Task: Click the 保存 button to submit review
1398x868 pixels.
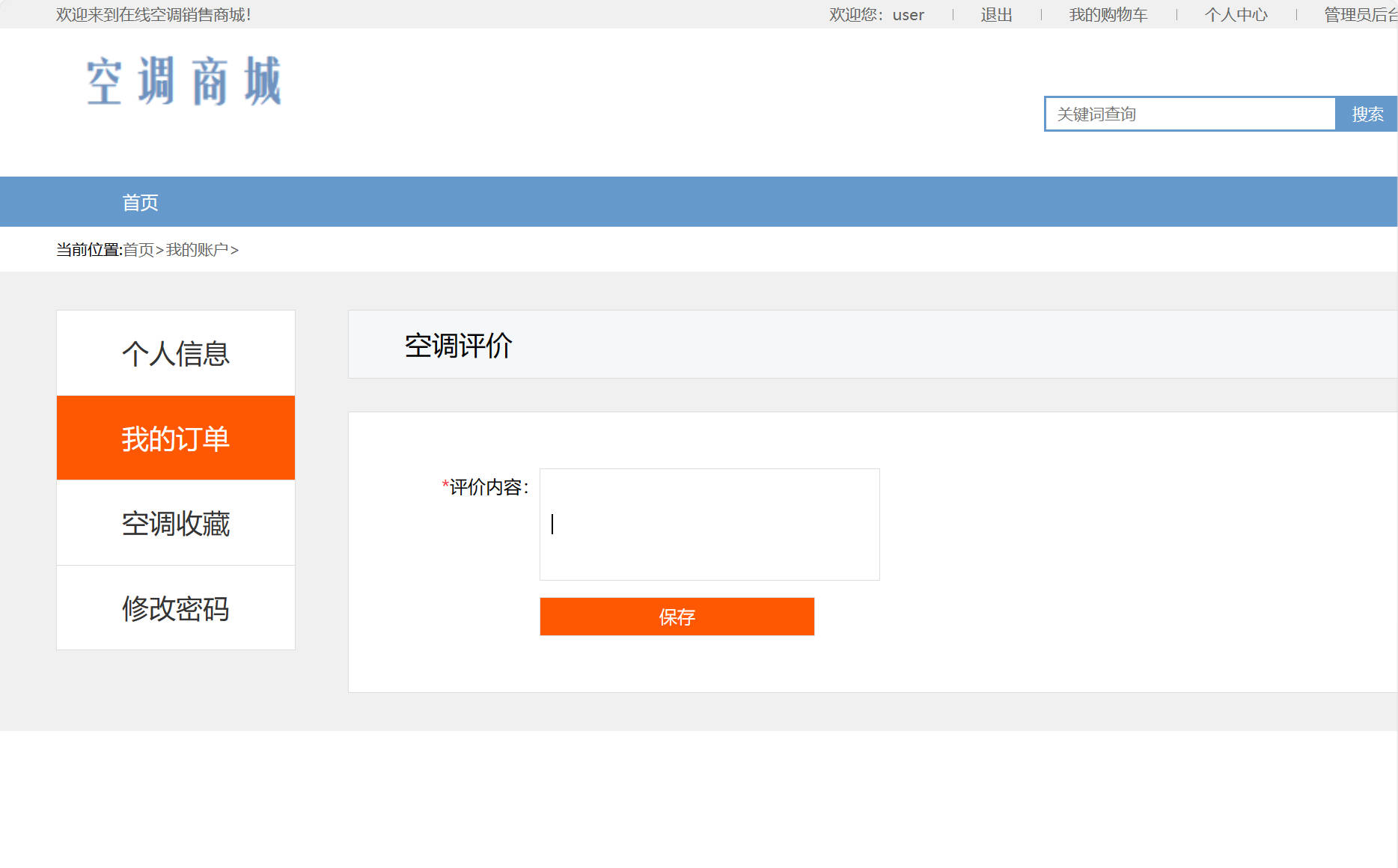Action: (676, 617)
